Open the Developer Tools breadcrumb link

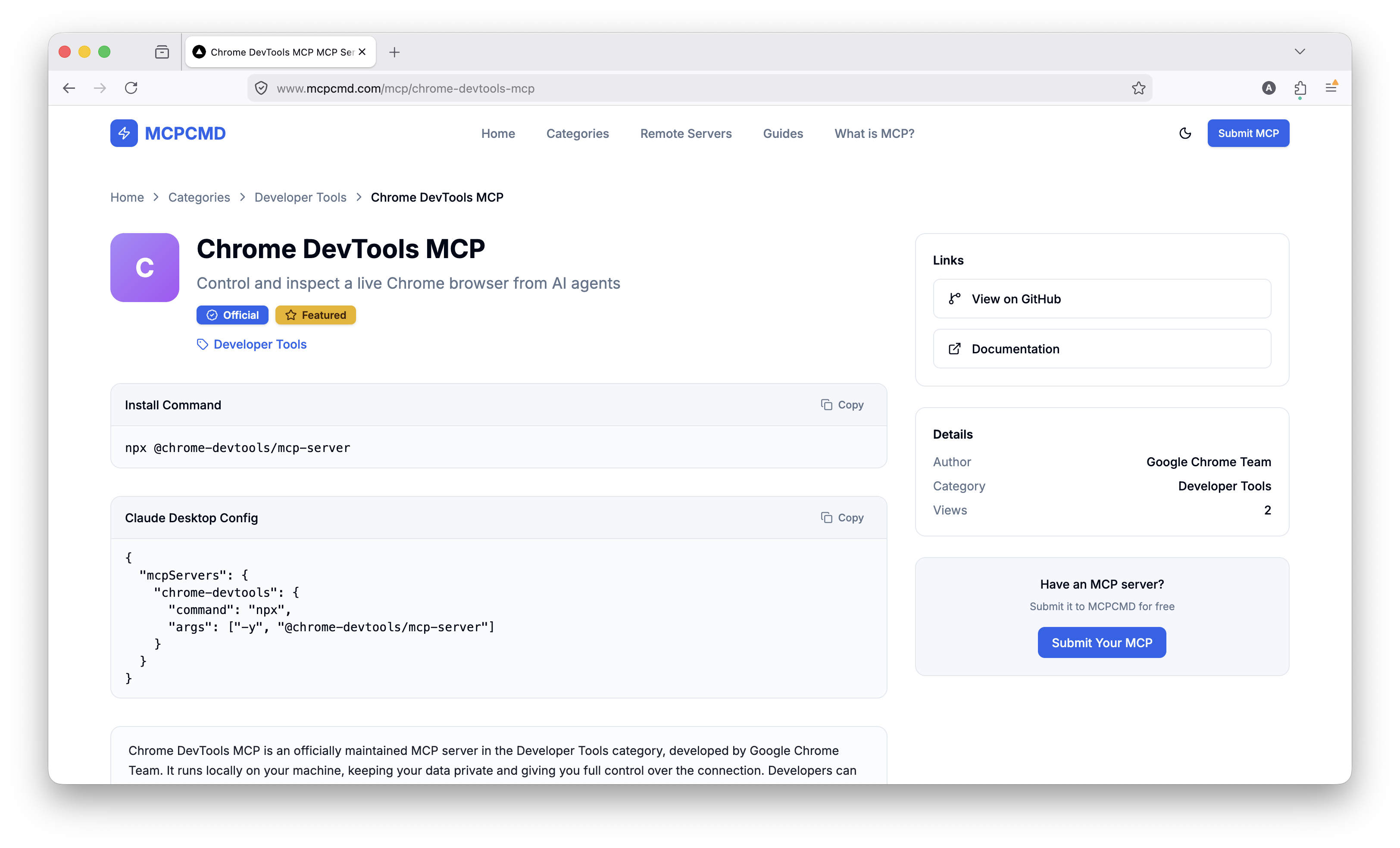click(x=300, y=197)
